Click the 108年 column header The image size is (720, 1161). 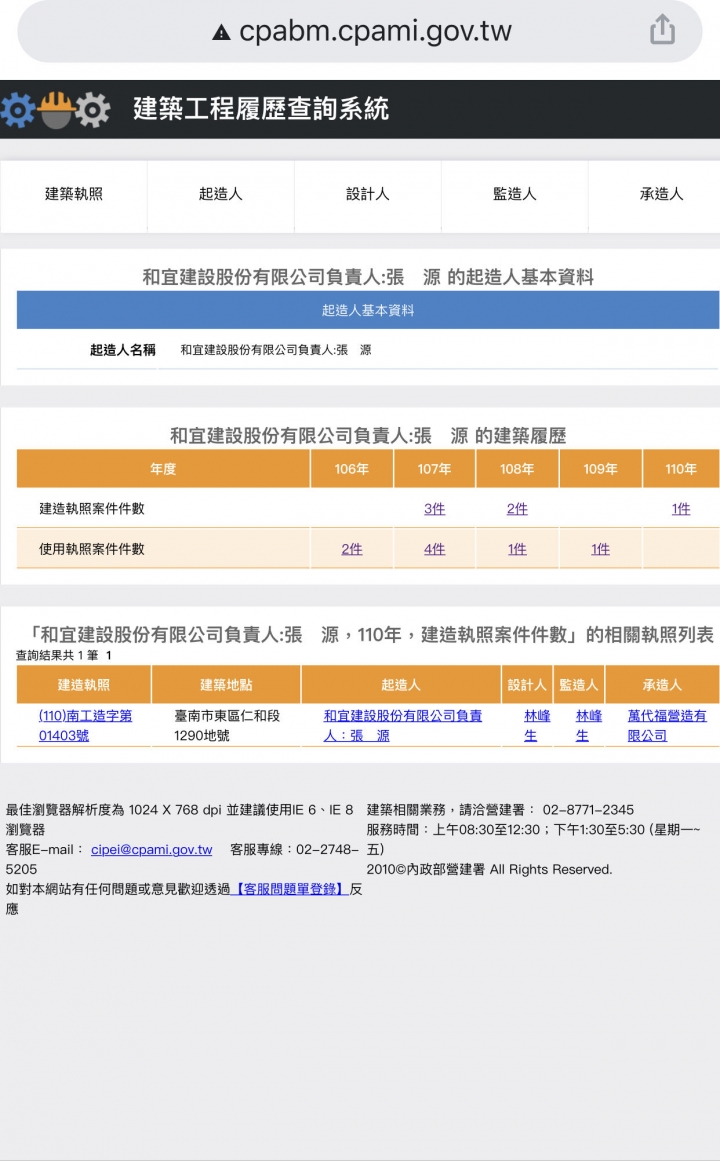pyautogui.click(x=517, y=469)
